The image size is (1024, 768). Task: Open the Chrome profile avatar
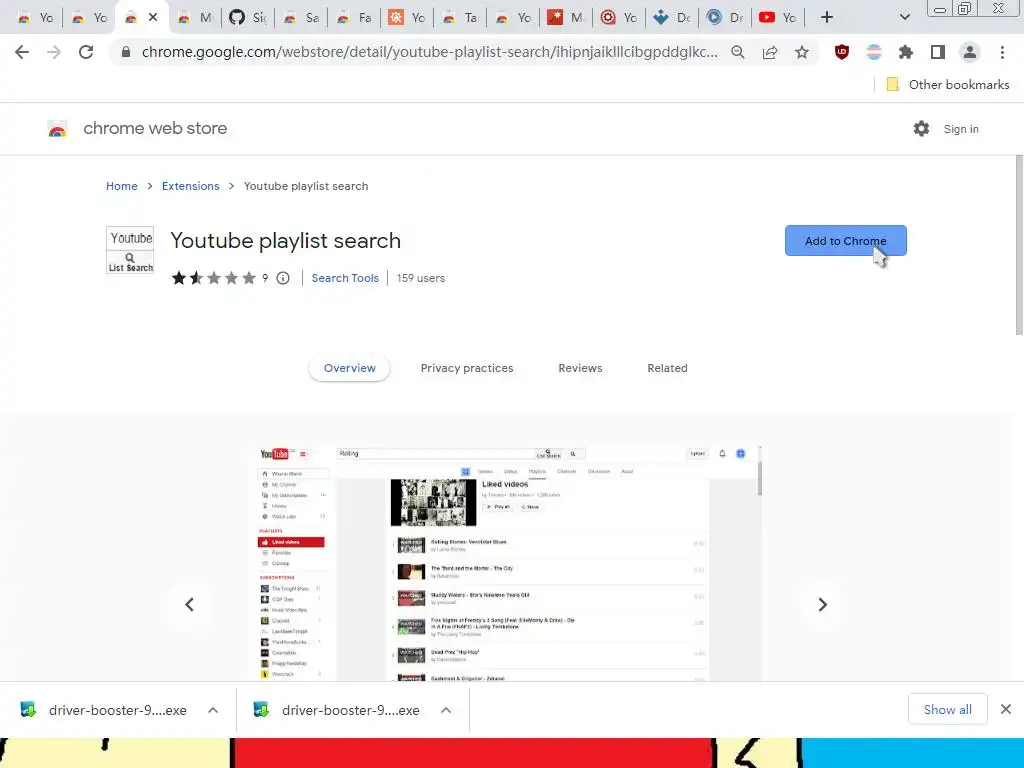tap(970, 52)
